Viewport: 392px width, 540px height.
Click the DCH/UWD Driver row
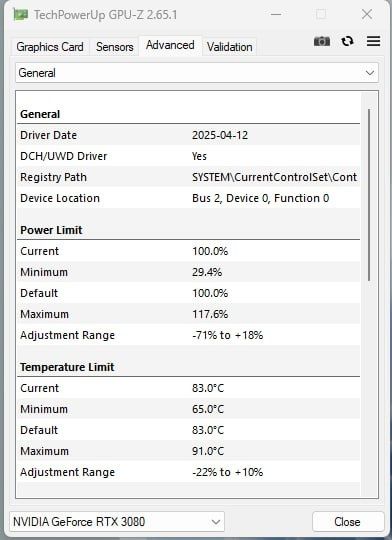188,156
